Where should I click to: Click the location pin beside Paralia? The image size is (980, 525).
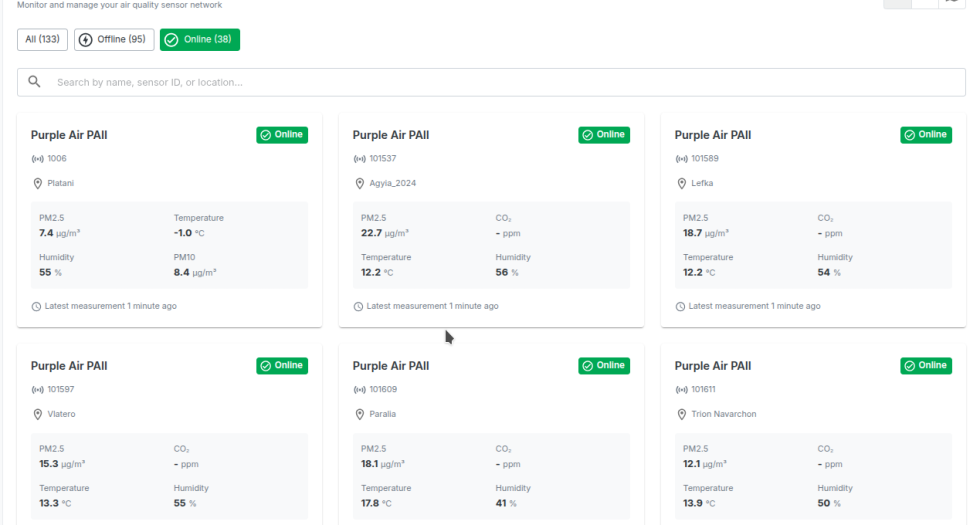pos(360,414)
